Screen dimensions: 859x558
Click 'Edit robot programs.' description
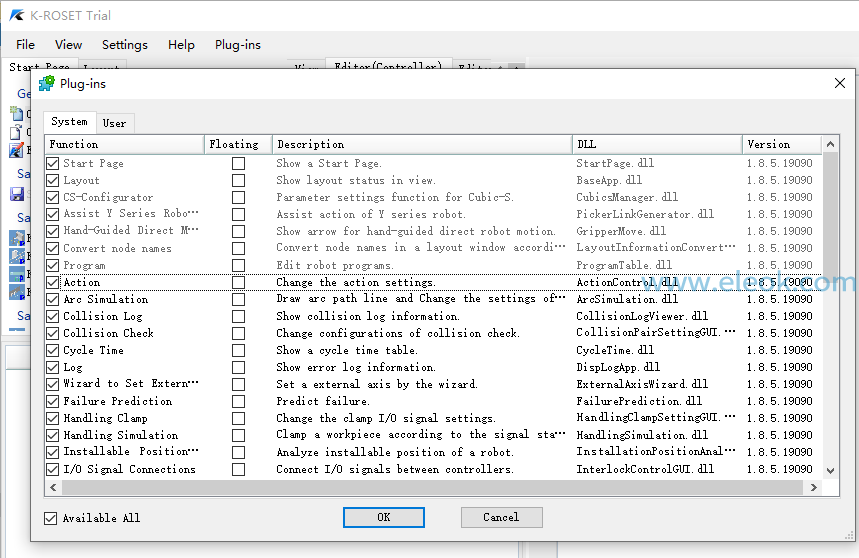pyautogui.click(x=335, y=265)
